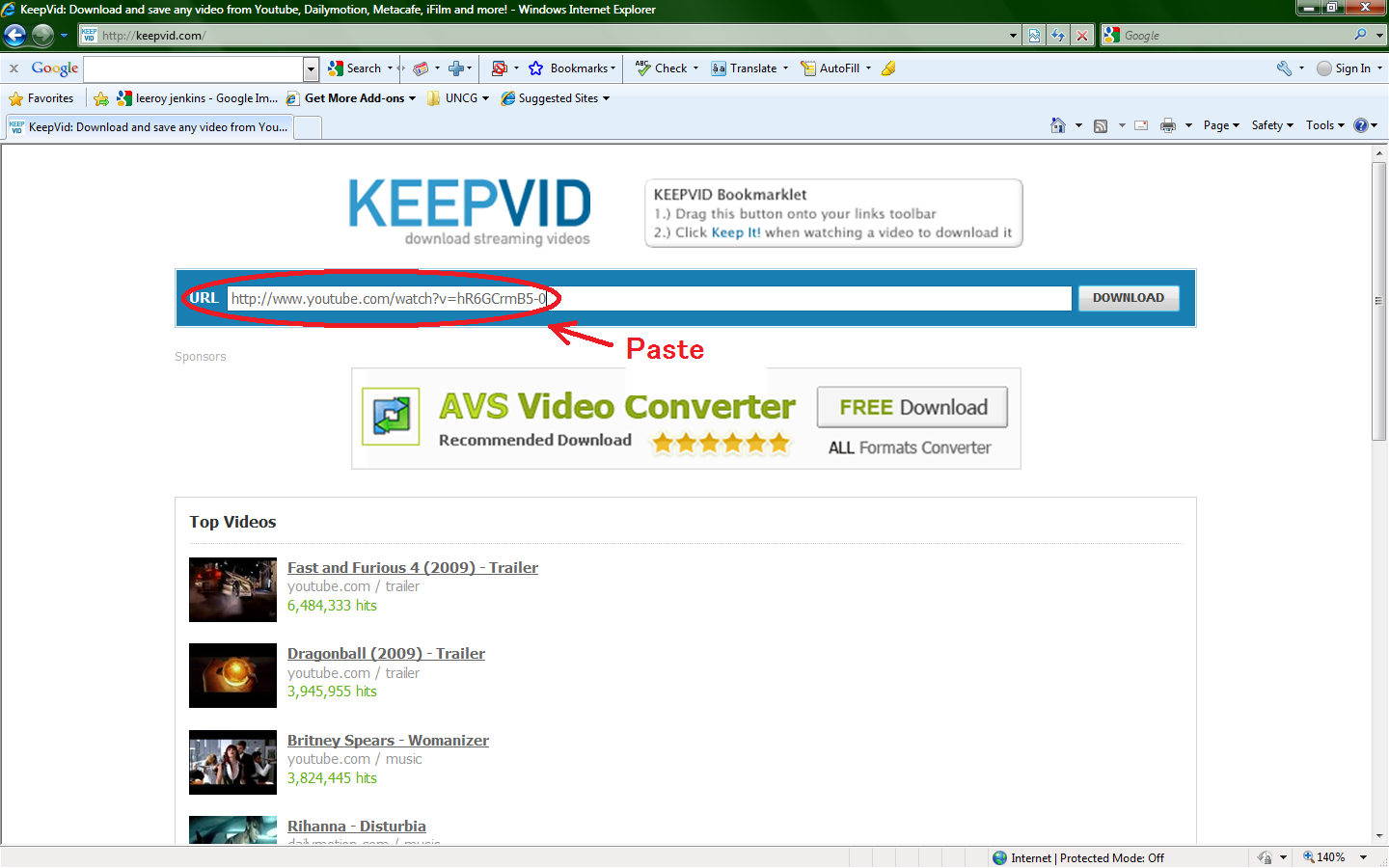The image size is (1389, 868).
Task: Click the FREE Download ad button
Action: pos(912,407)
